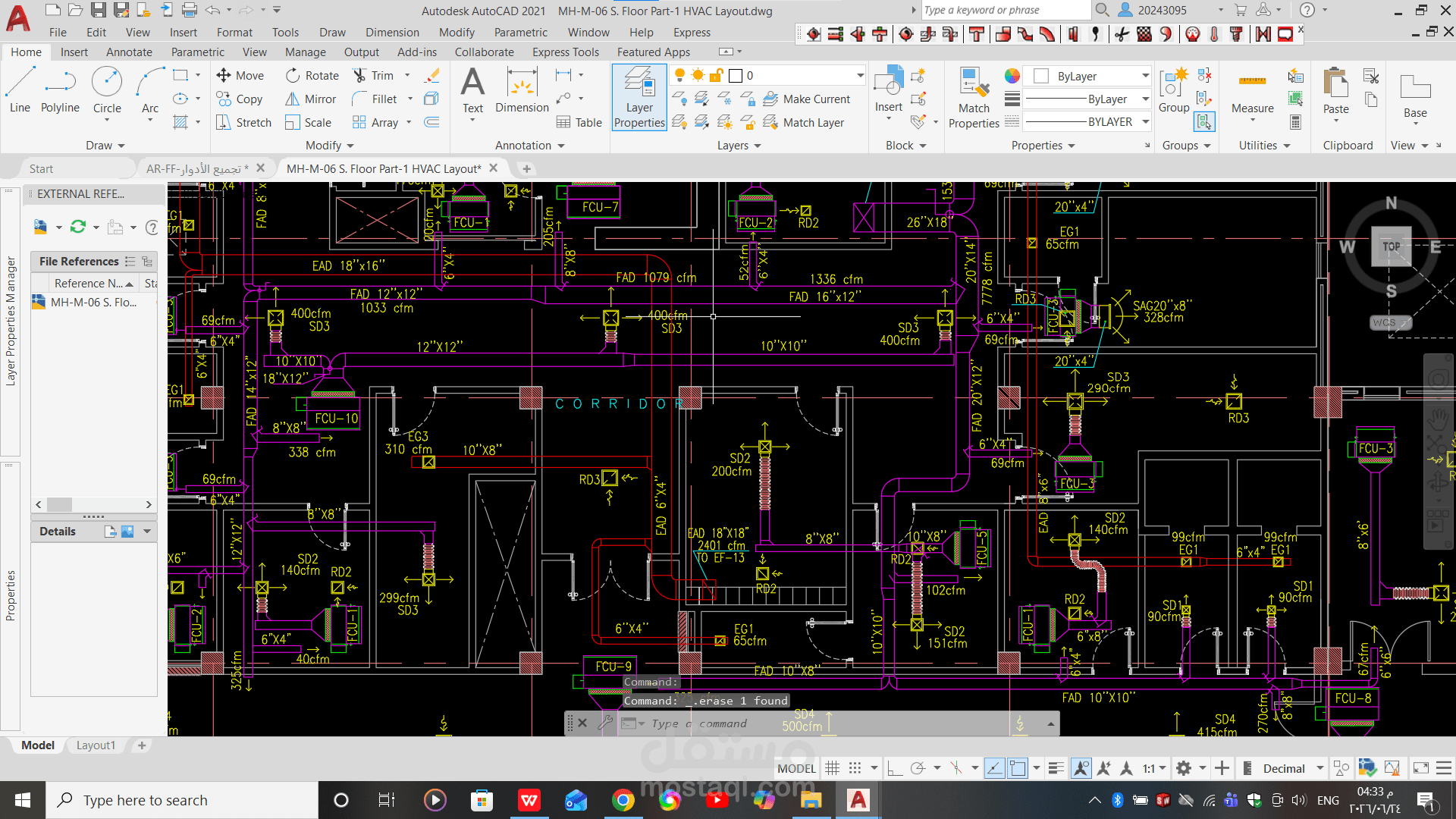
Task: Activate the Copy command
Action: coord(240,99)
